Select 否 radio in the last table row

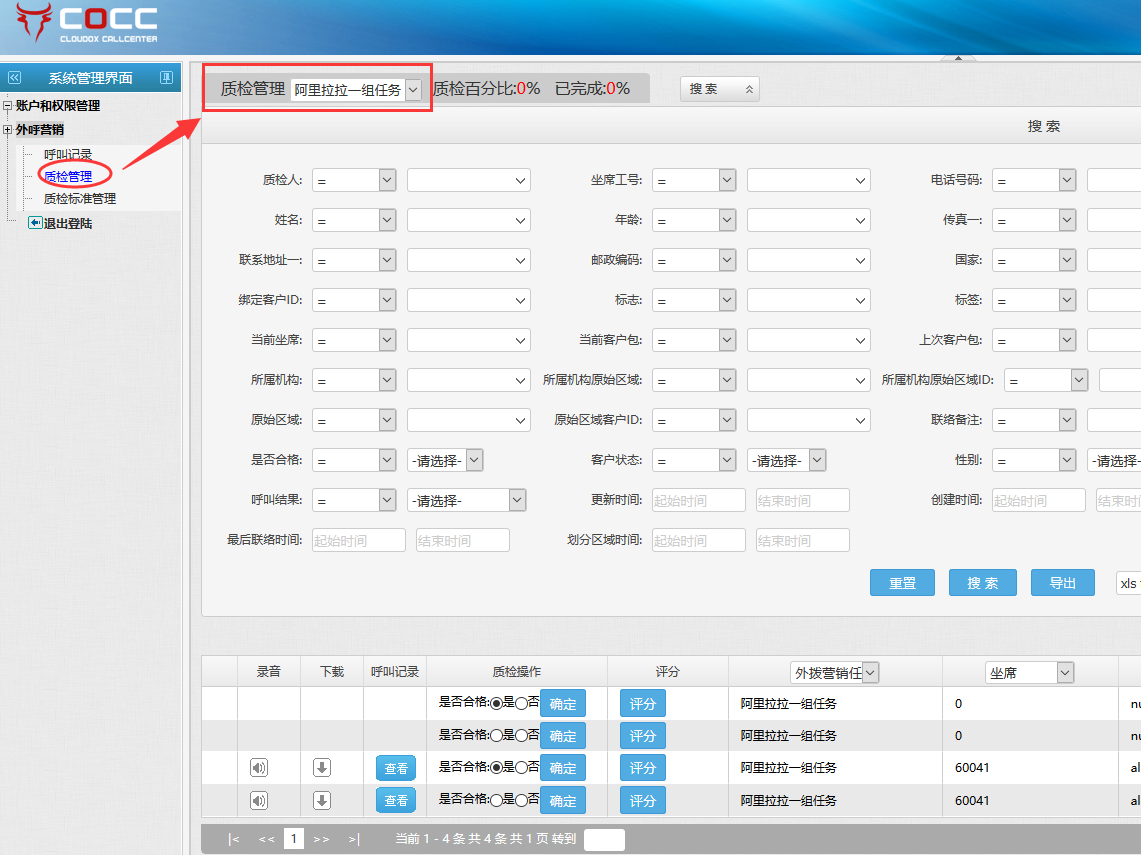(x=521, y=800)
